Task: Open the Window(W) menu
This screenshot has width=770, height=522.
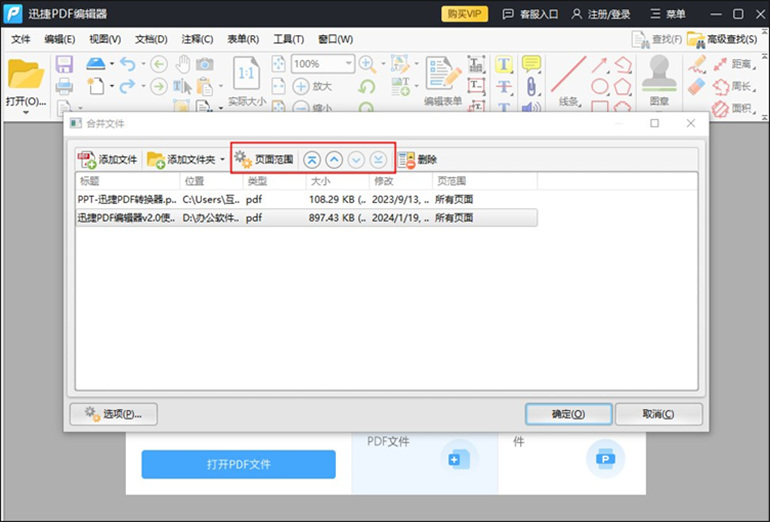Action: [x=335, y=39]
